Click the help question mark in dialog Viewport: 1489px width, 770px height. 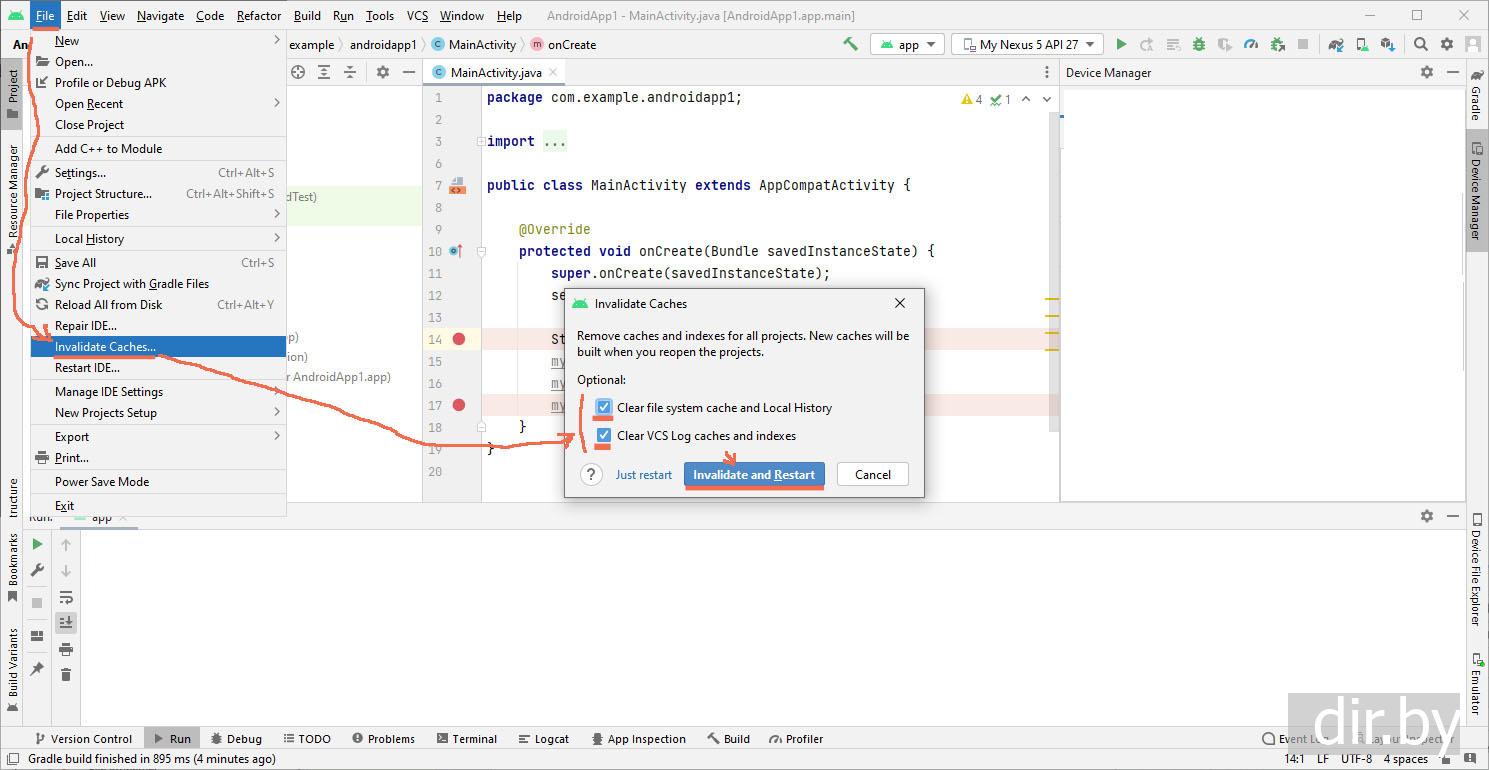point(591,475)
